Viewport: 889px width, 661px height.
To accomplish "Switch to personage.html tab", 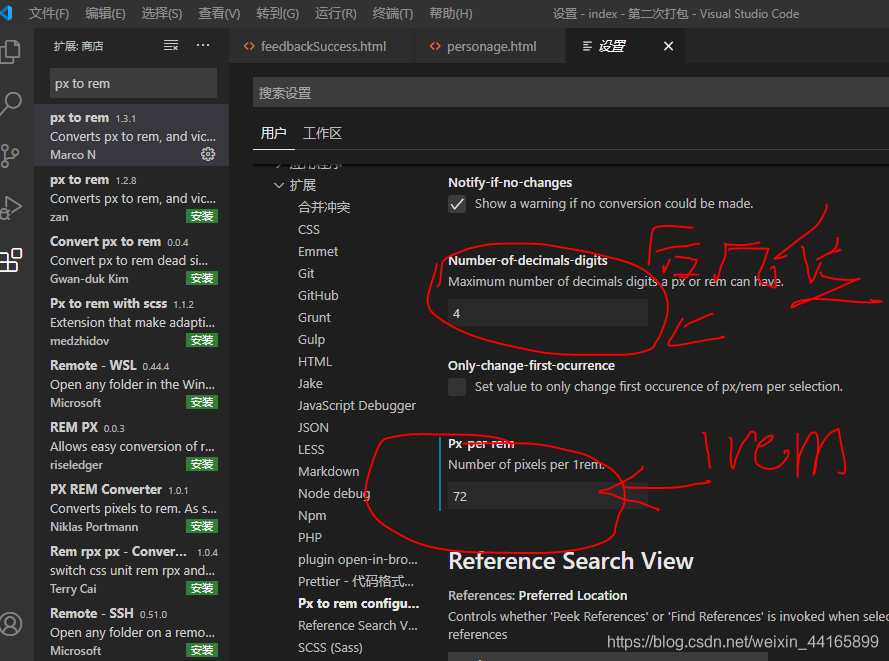I will pyautogui.click(x=490, y=46).
